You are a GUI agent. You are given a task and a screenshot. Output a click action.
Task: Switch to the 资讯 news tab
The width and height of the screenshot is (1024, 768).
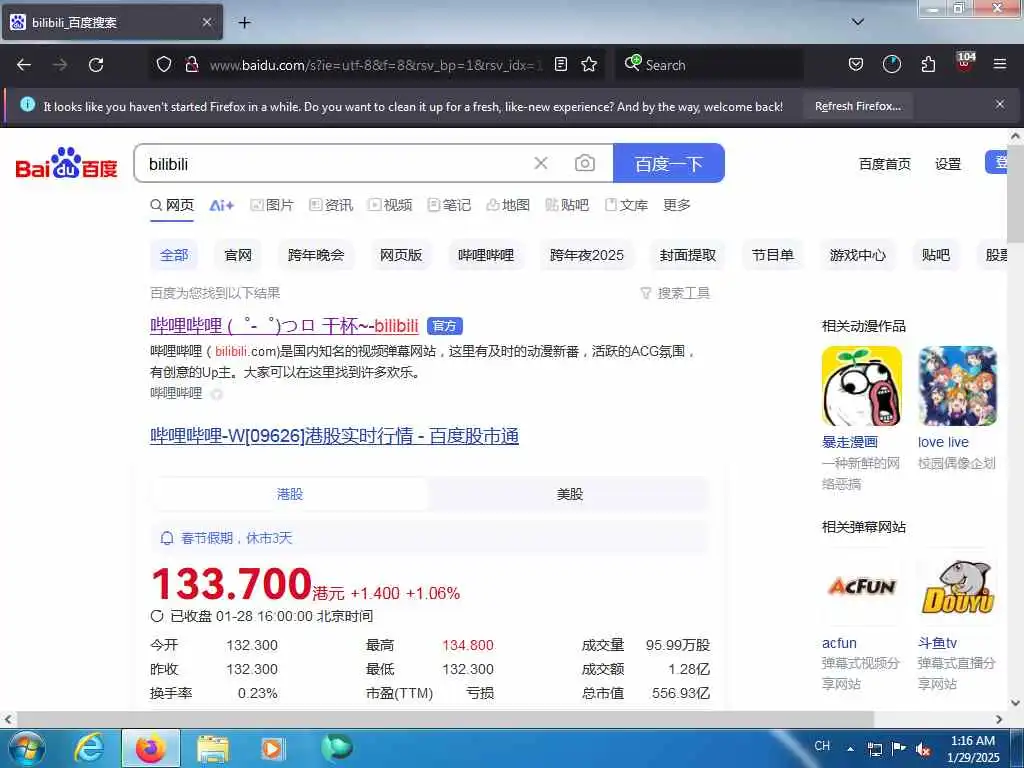[x=331, y=205]
